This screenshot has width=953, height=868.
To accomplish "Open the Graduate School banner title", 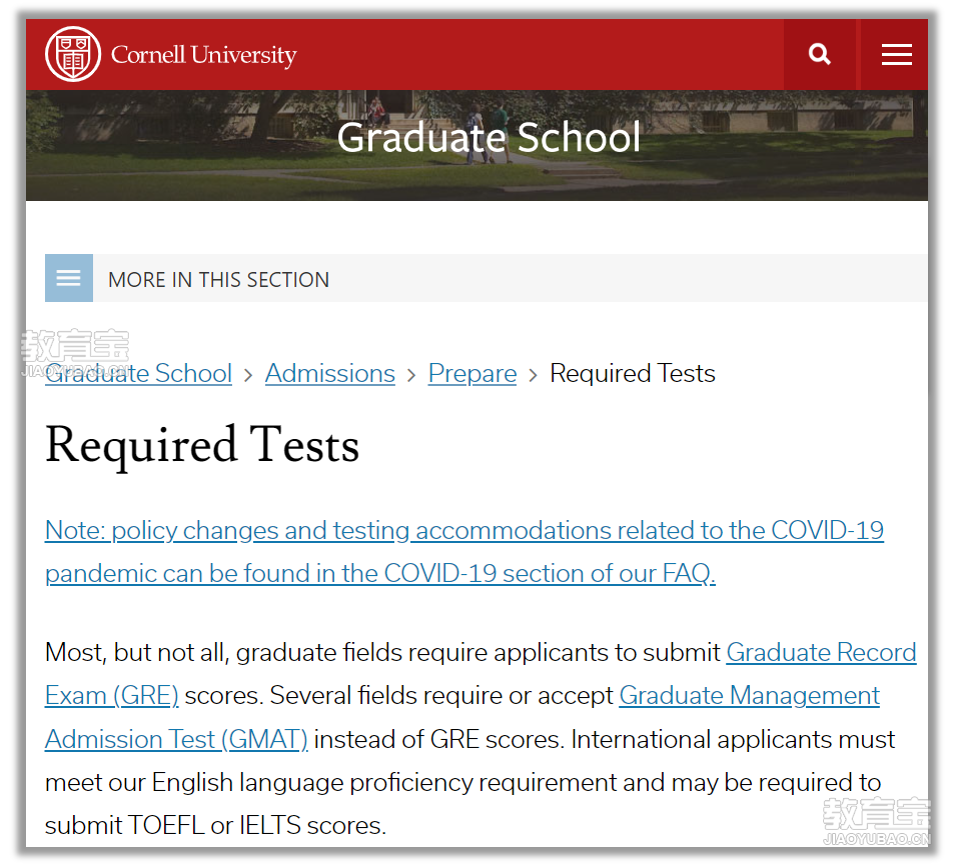I will [489, 137].
